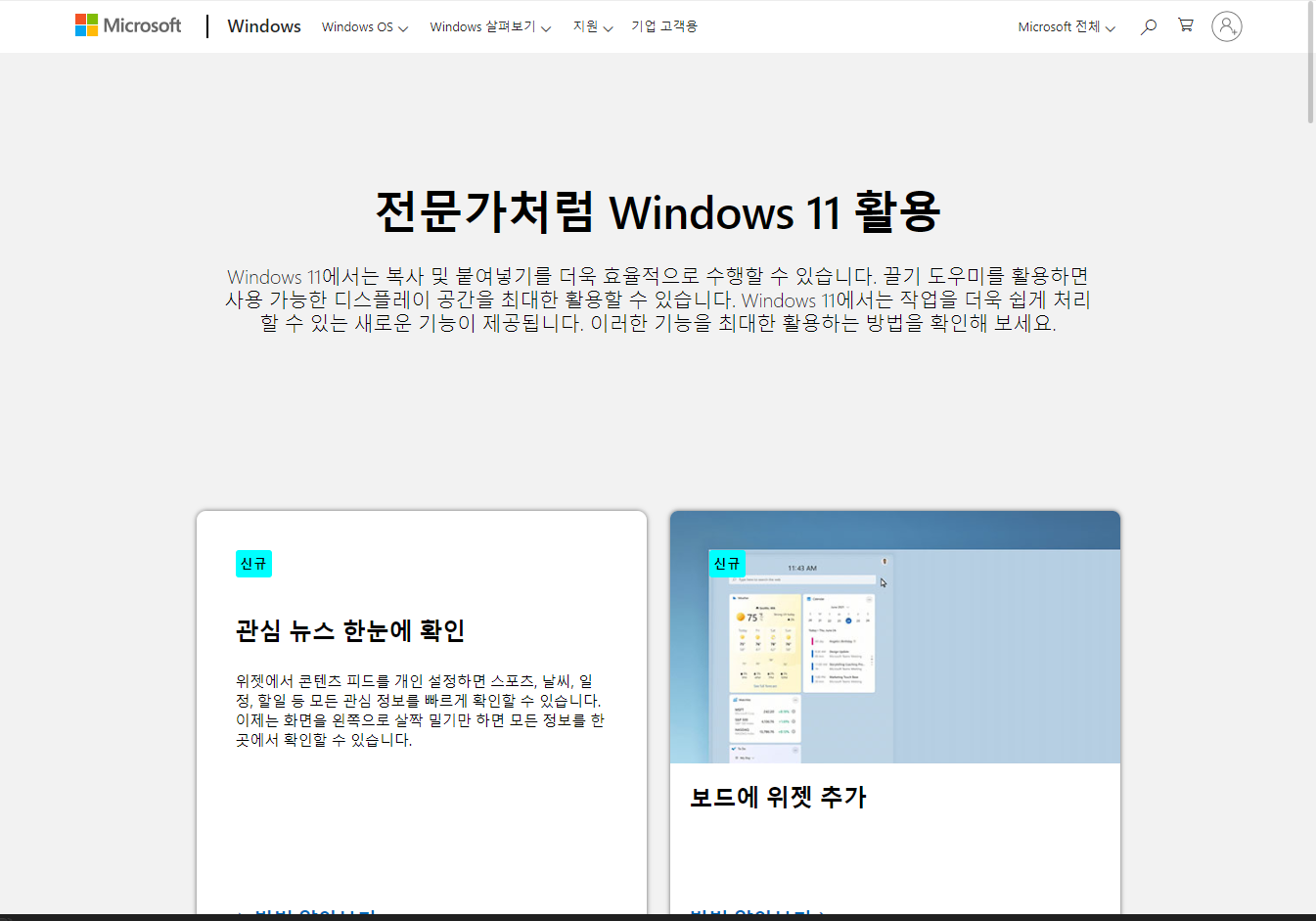Click the account sign-in avatar icon
The image size is (1316, 921).
pyautogui.click(x=1227, y=26)
